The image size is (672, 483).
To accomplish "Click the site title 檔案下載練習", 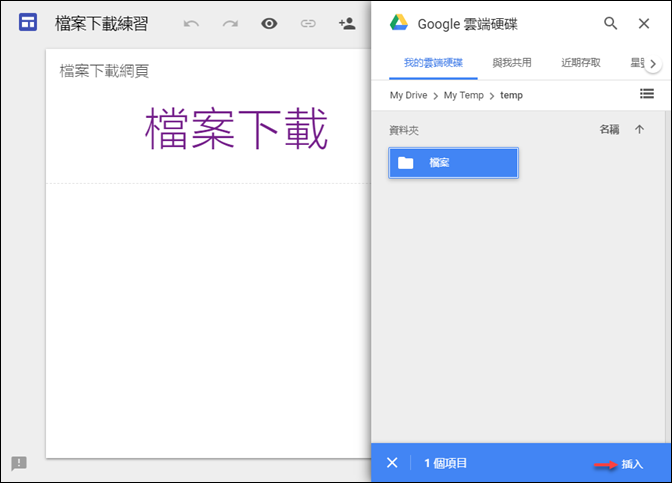I will click(101, 24).
